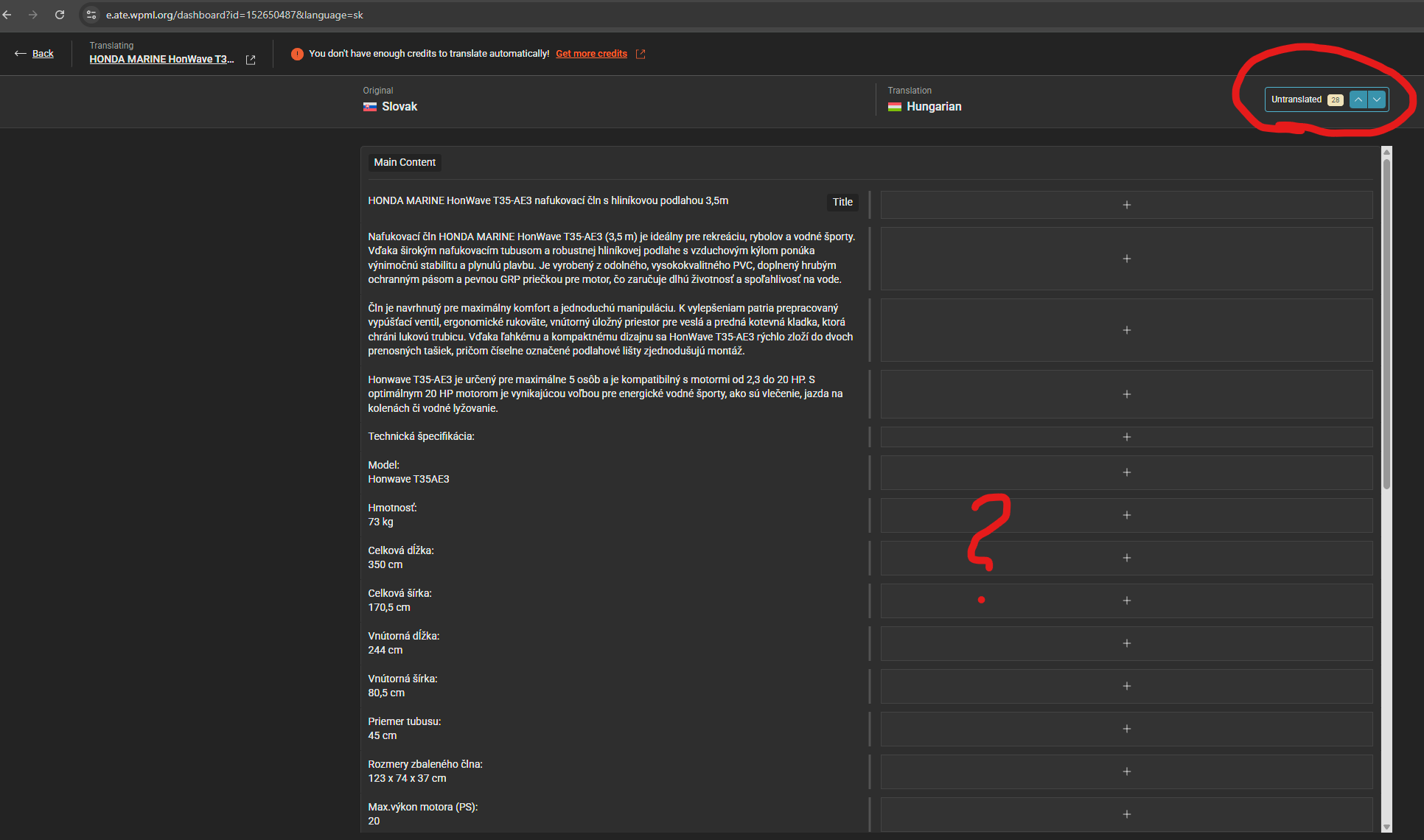Reload the page
This screenshot has width=1424, height=840.
click(60, 15)
